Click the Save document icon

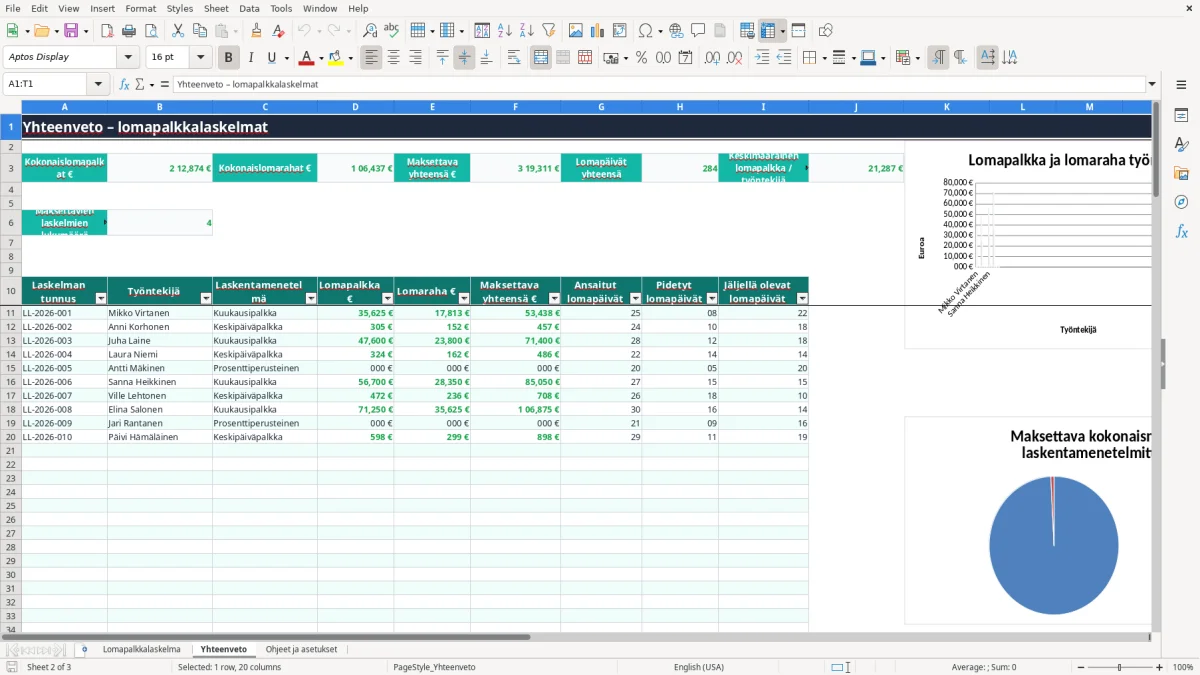click(x=72, y=31)
